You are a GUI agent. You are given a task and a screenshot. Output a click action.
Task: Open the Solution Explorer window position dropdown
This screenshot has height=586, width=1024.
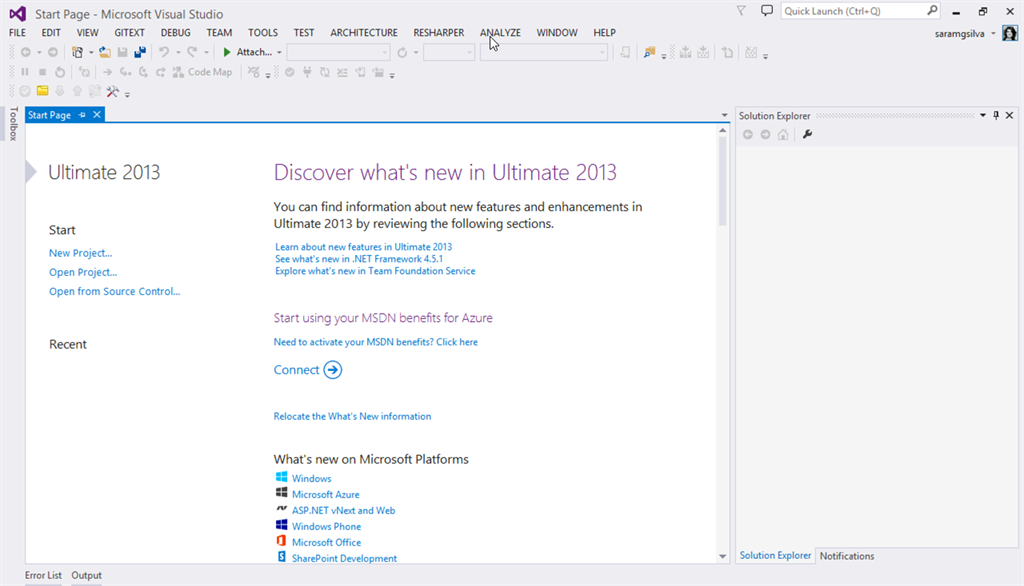[x=983, y=116]
